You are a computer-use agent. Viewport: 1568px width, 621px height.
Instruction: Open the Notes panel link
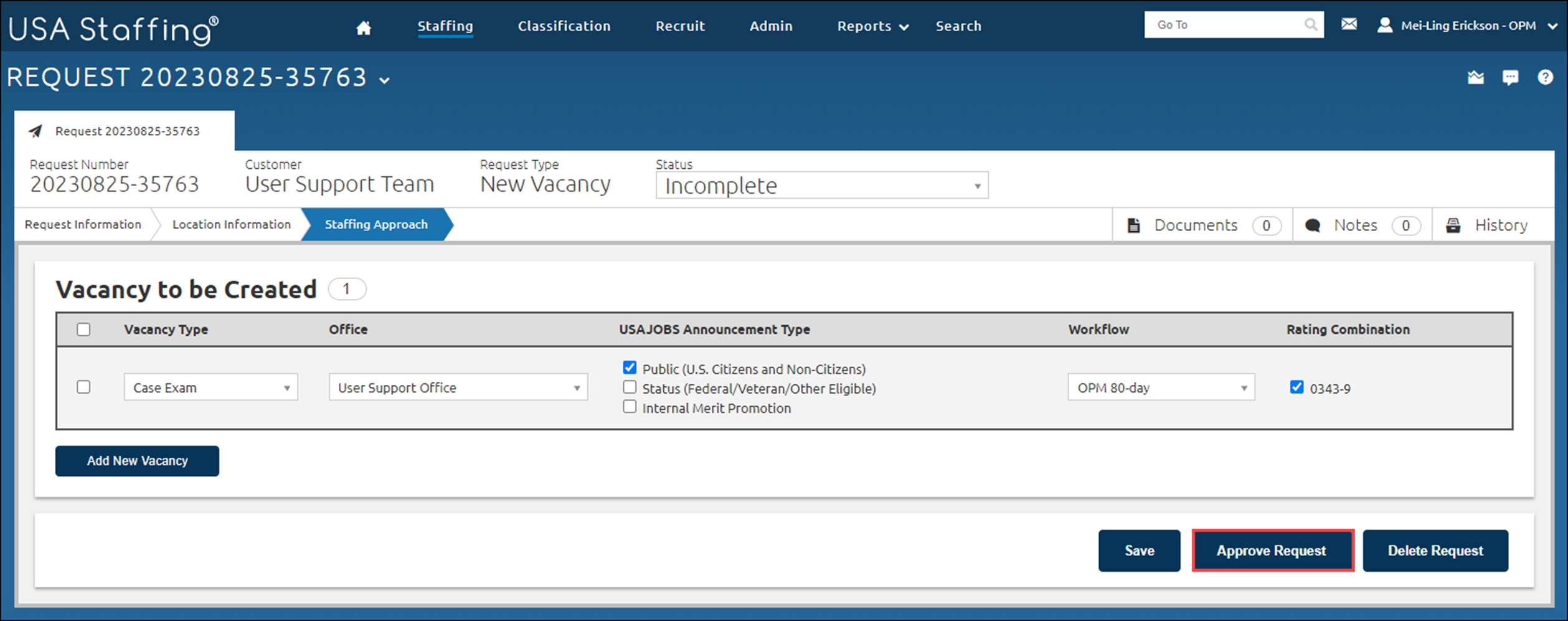click(x=1363, y=225)
